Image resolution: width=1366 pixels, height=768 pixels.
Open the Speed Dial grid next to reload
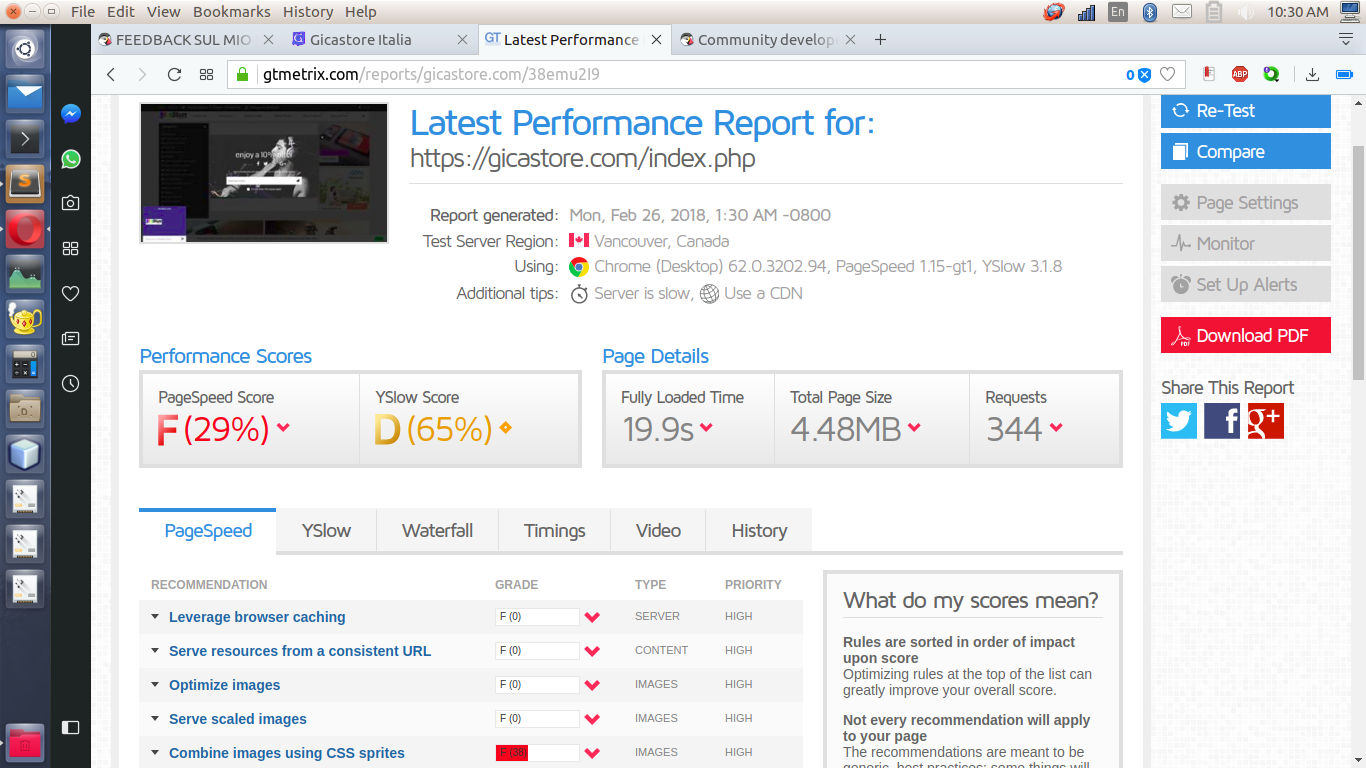point(206,74)
